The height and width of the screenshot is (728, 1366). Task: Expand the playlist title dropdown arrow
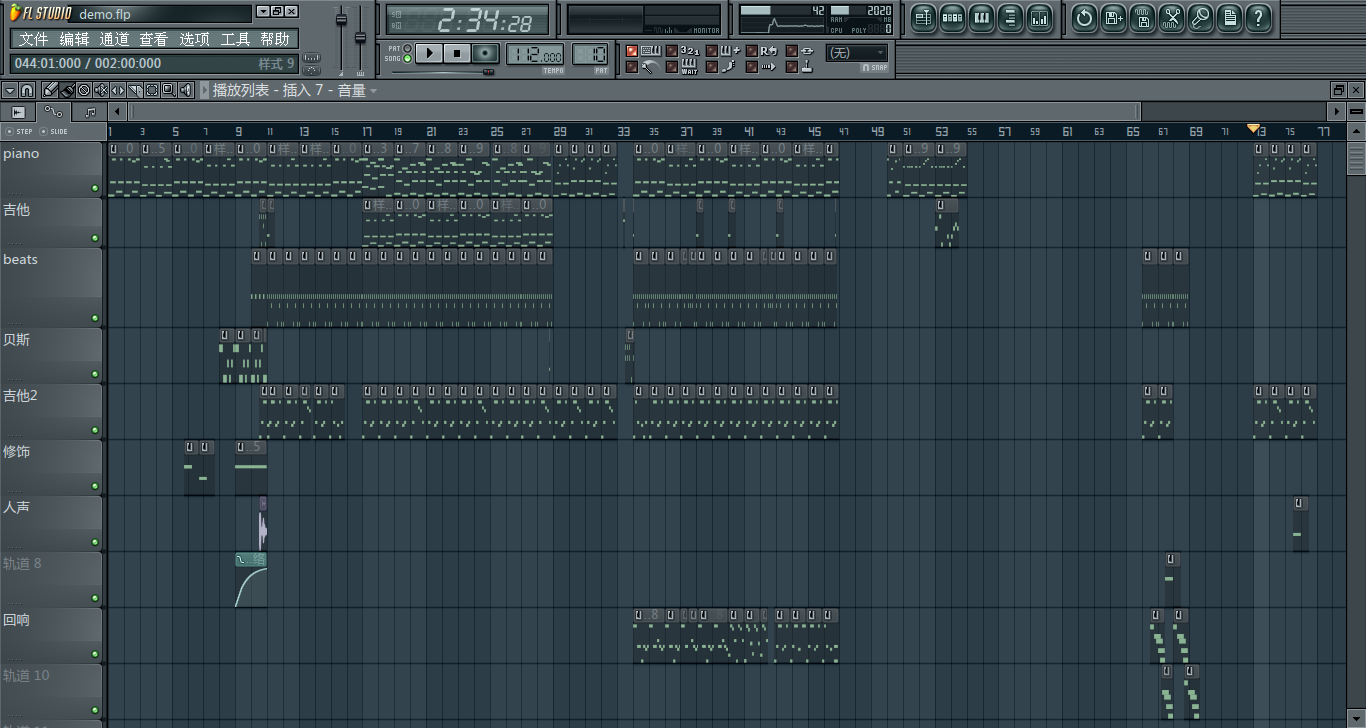pos(373,91)
